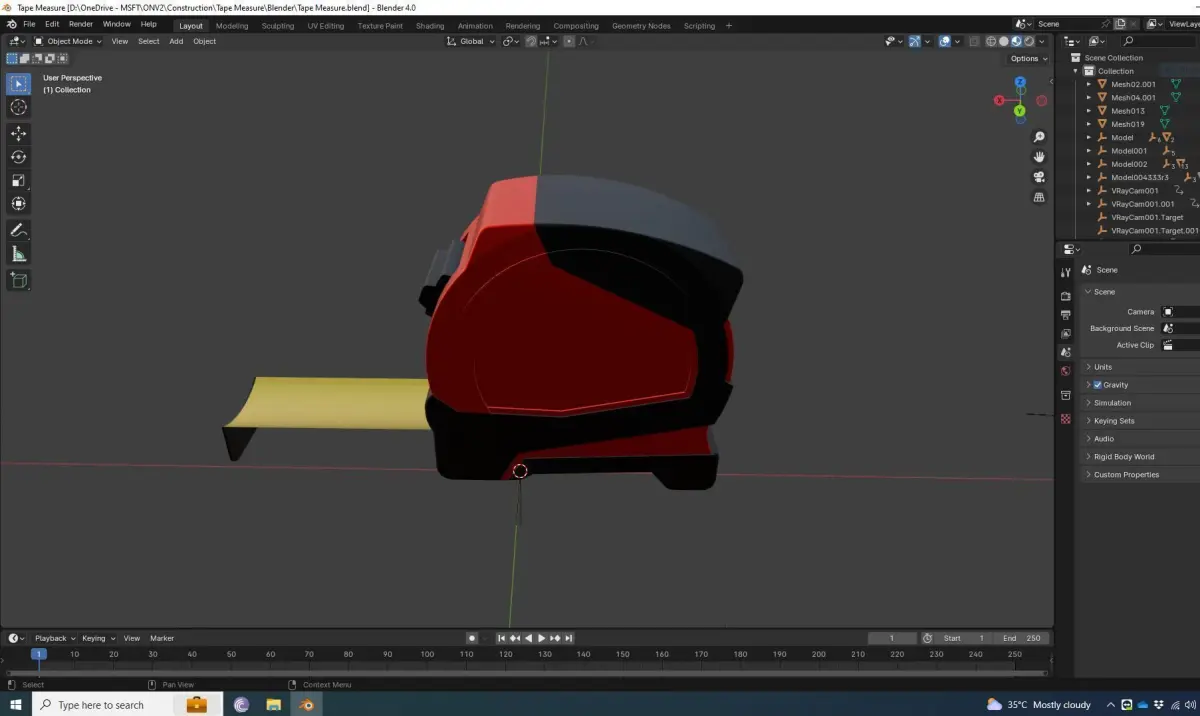Activate the Move tool
The image size is (1200, 716).
[x=18, y=133]
